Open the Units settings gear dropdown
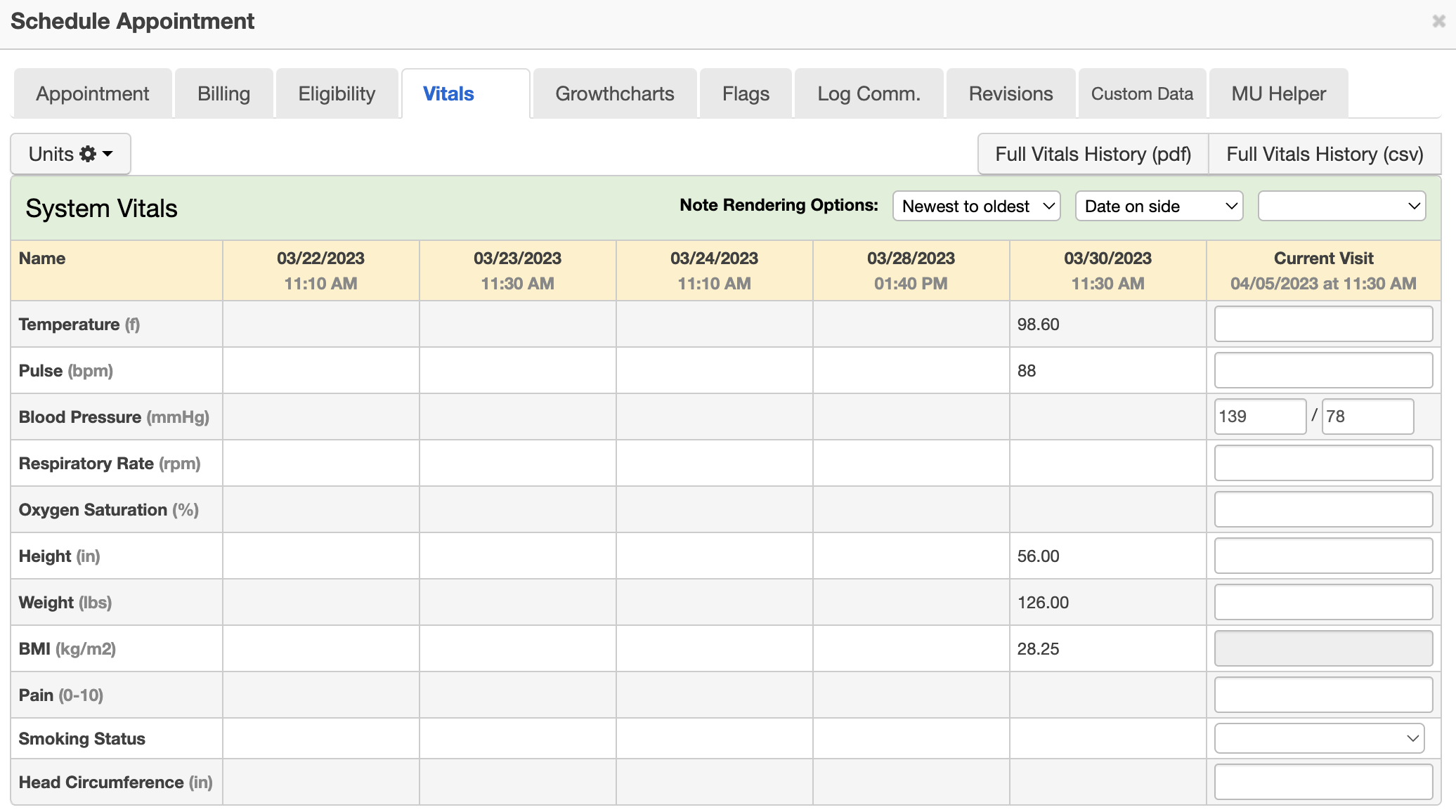This screenshot has width=1456, height=812. (72, 154)
